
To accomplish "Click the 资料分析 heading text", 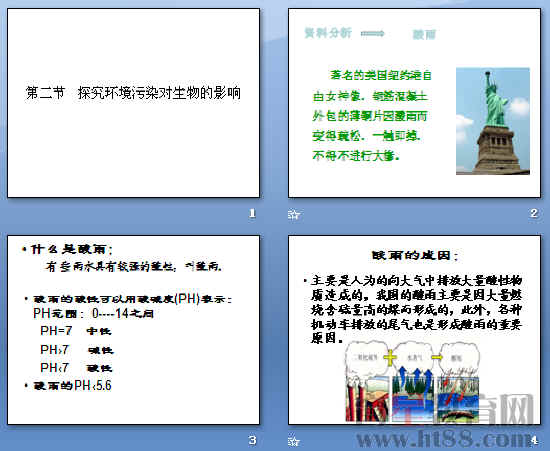I will [328, 33].
